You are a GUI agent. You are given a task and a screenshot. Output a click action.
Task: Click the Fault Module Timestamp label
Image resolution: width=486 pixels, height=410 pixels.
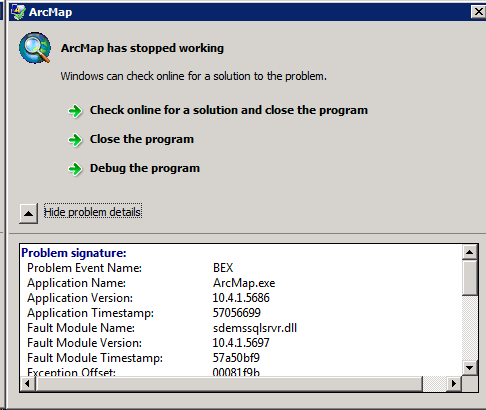[x=95, y=358]
